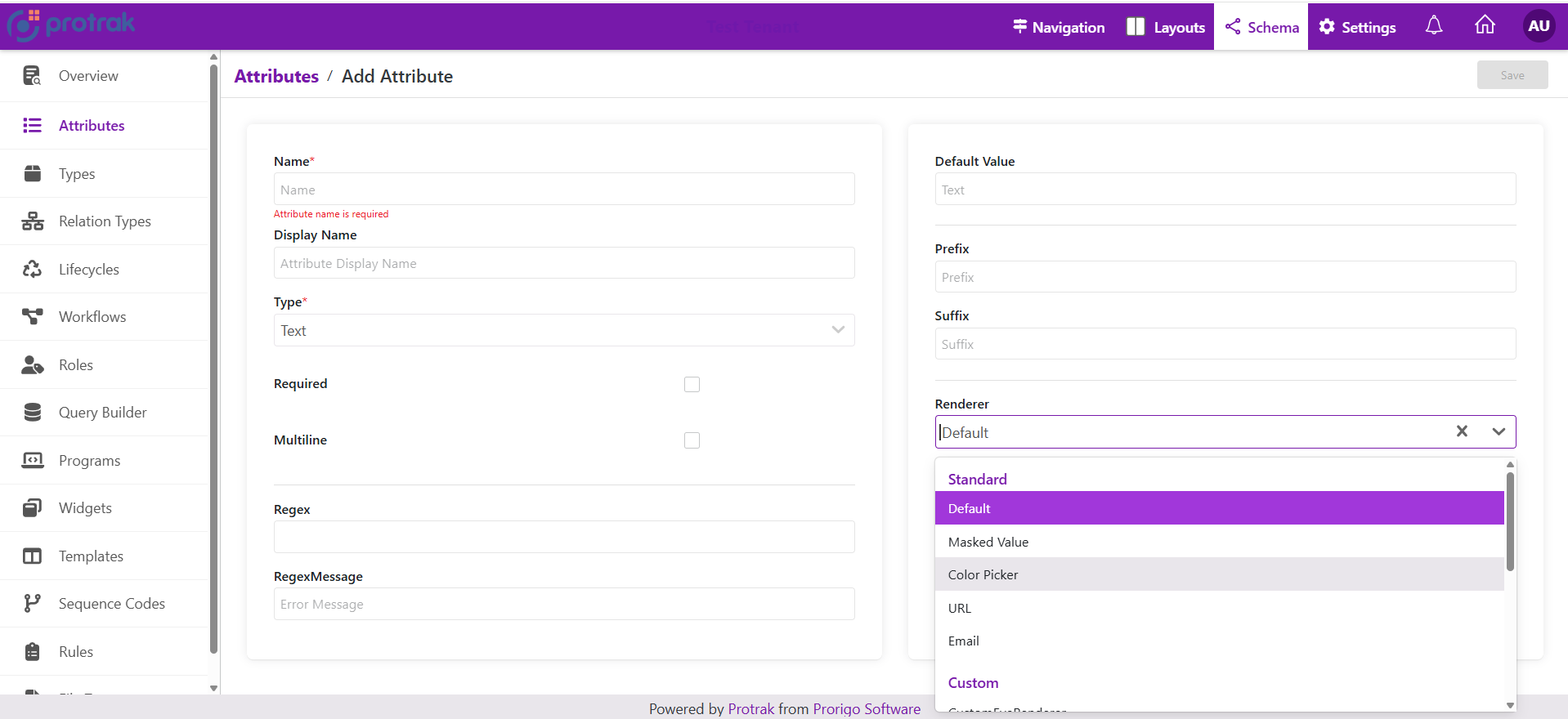Click the Attributes breadcrumb link
Screen dimensions: 1568x719
coord(276,76)
